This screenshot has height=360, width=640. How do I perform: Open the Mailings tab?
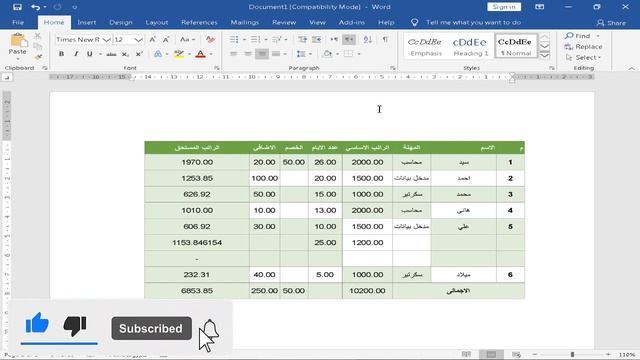pos(244,22)
